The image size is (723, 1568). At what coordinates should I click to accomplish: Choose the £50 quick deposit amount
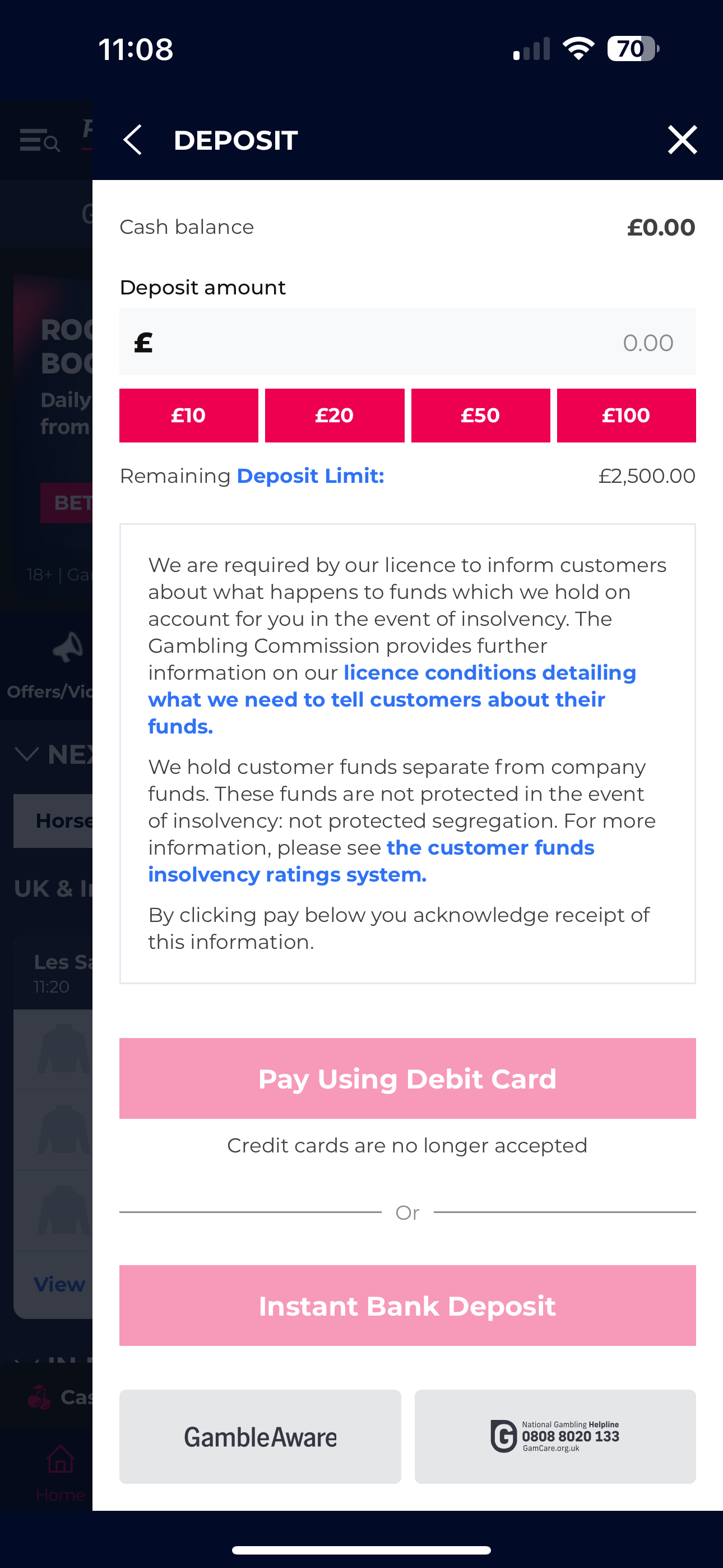480,415
